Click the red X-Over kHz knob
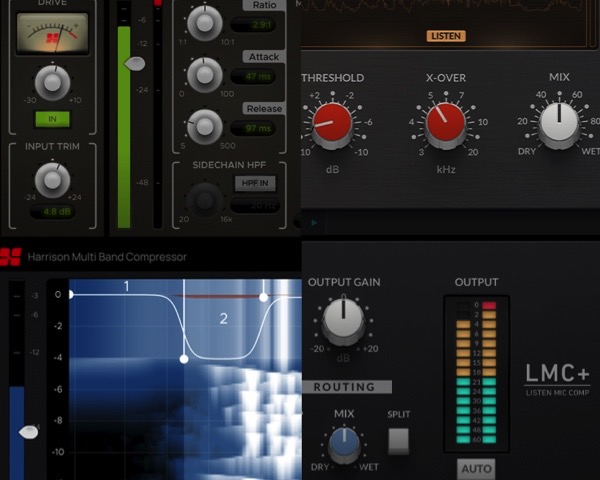600x480 pixels. coord(446,123)
